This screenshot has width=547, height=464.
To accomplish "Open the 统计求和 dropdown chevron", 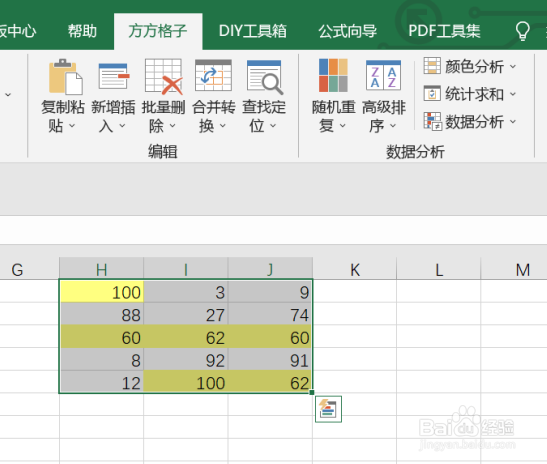I will click(x=512, y=94).
